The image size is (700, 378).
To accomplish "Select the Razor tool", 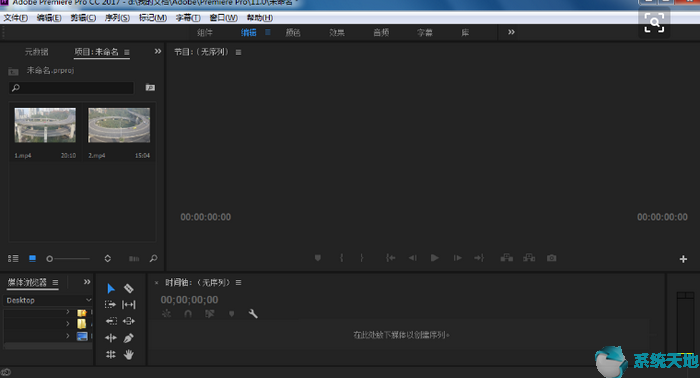I will tap(129, 288).
